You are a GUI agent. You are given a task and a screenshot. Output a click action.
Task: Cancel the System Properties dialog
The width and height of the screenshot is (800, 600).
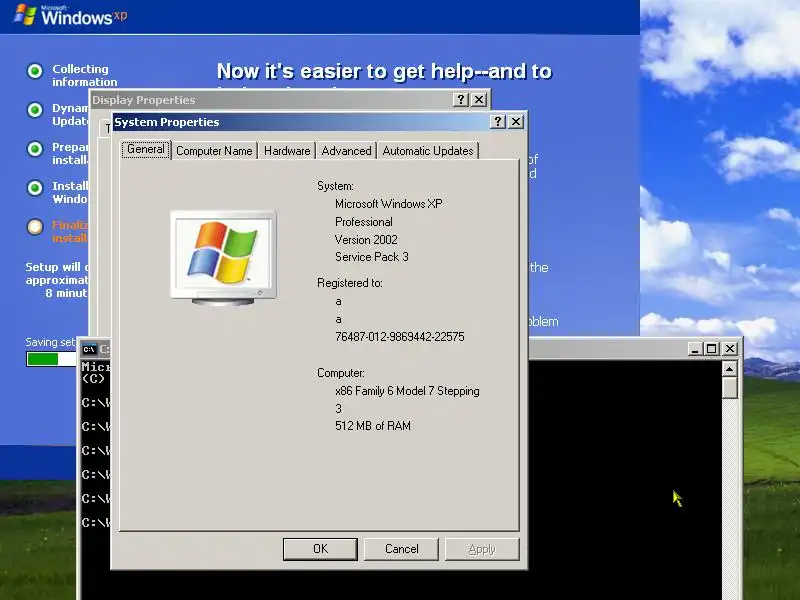(x=402, y=549)
